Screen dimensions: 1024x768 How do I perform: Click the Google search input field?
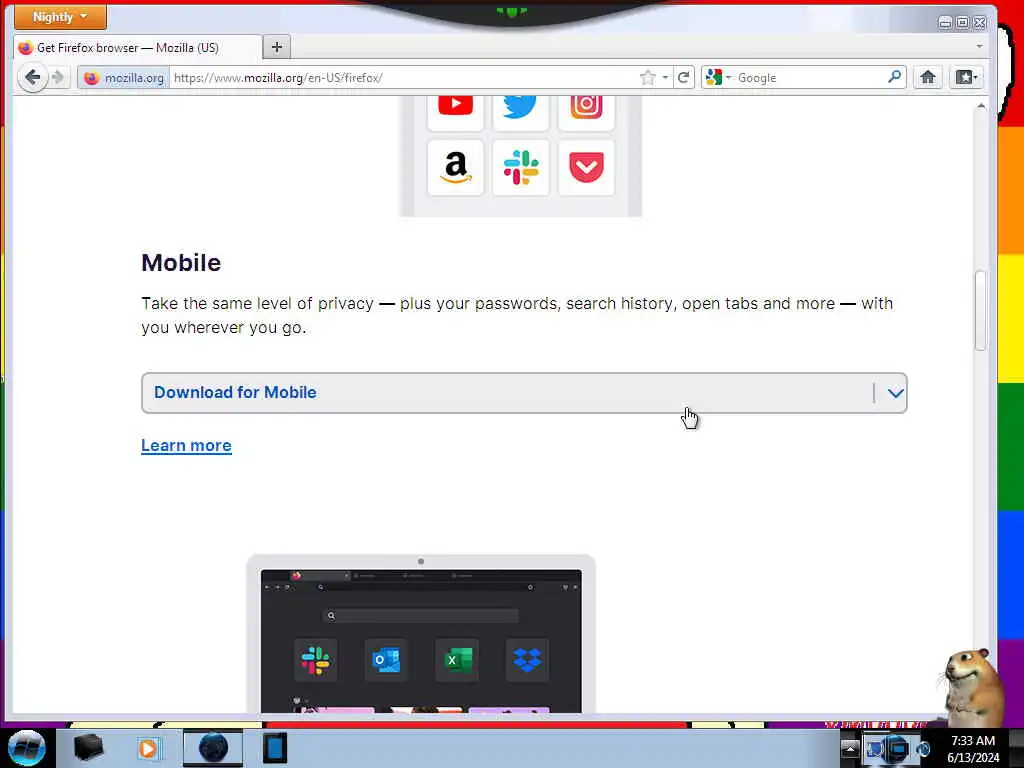(810, 78)
